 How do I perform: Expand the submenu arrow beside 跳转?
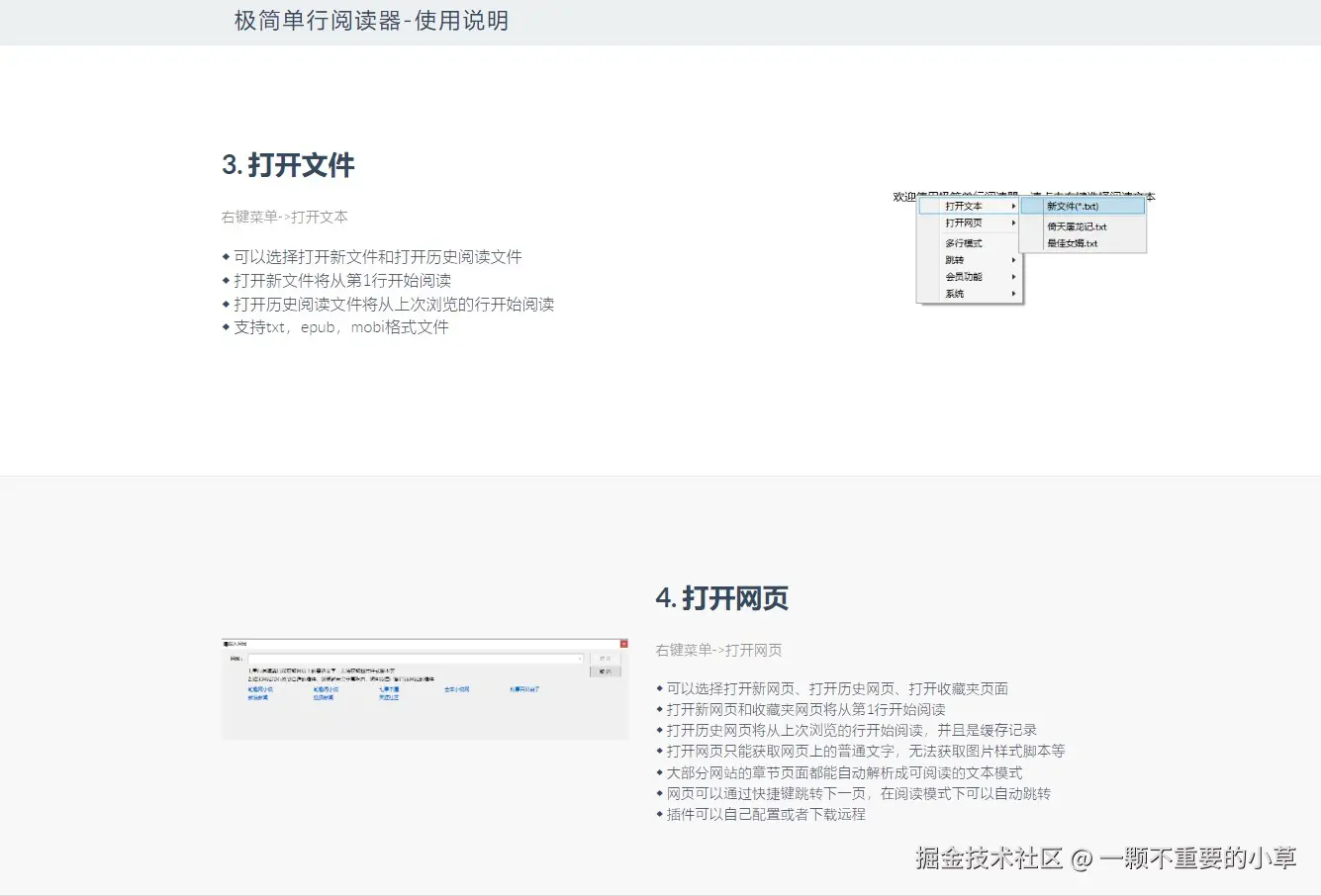[1013, 260]
